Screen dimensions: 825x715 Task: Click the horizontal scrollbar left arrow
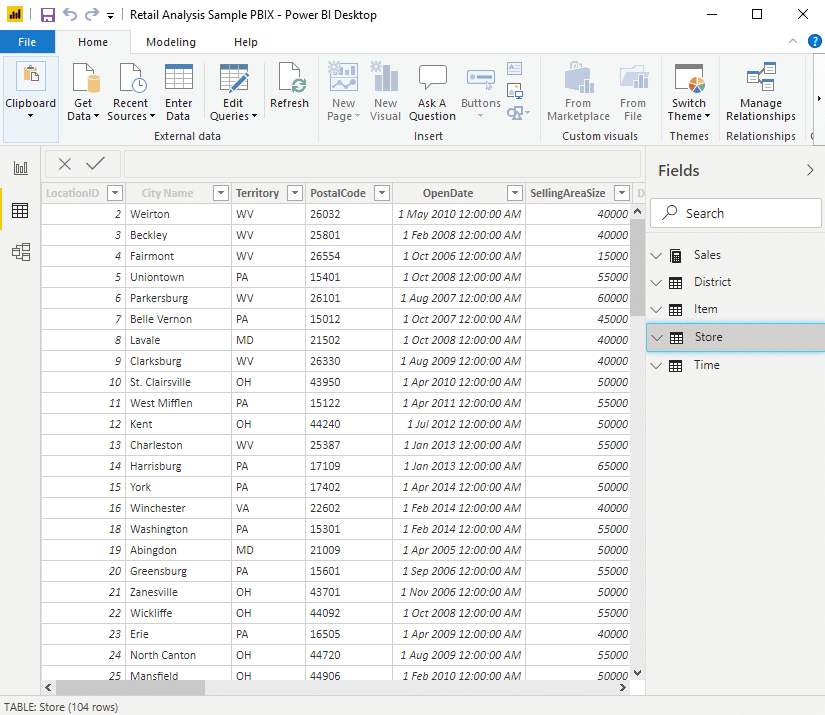coord(48,687)
